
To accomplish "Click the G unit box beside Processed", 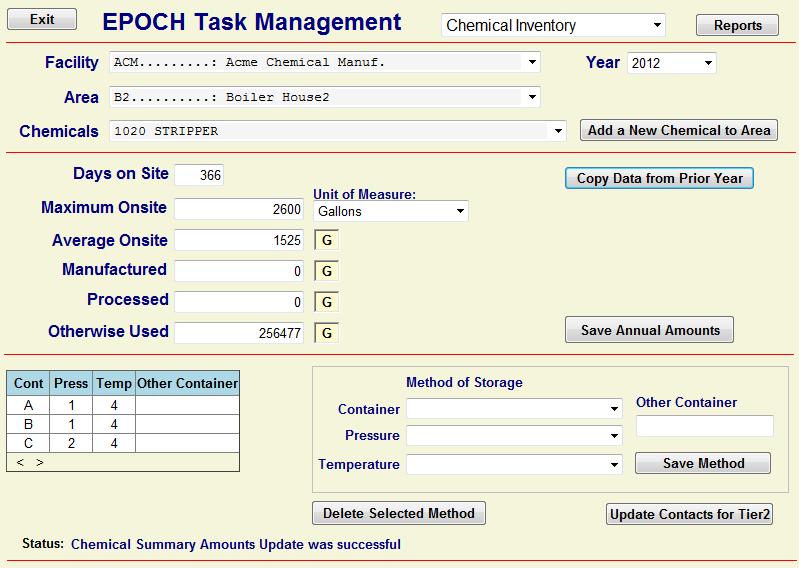I will [x=327, y=302].
